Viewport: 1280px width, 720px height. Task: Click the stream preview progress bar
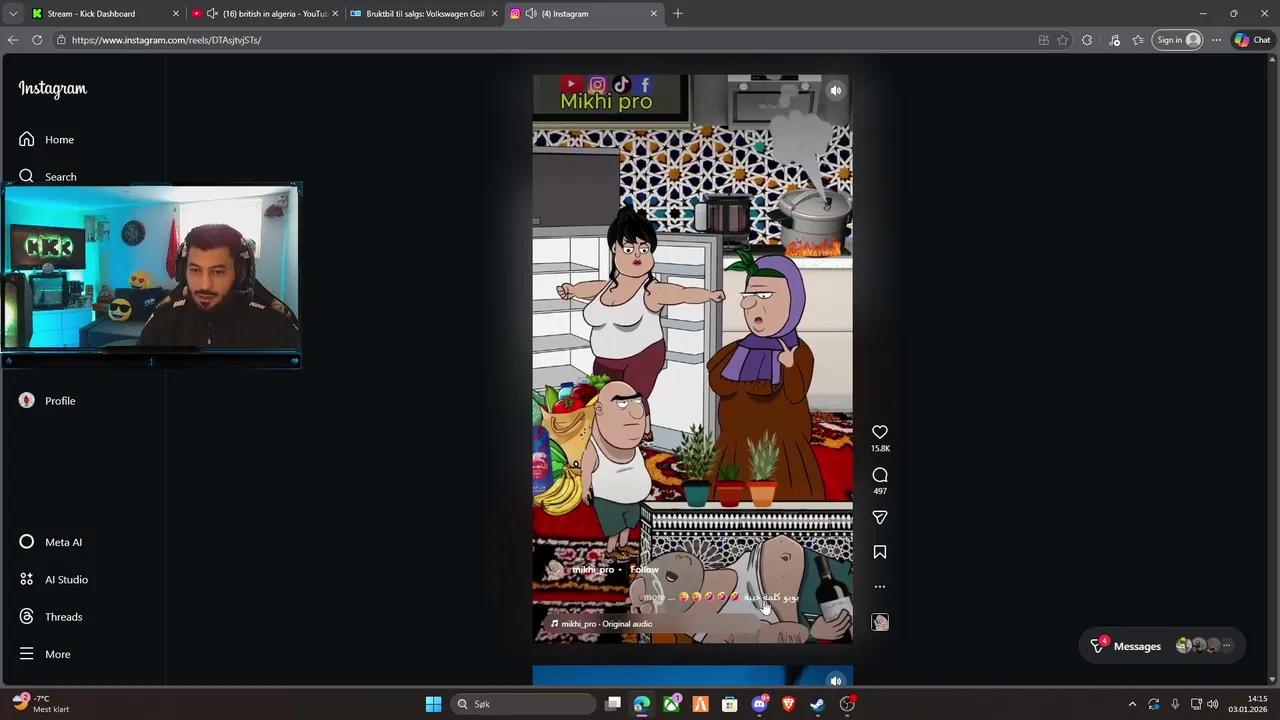[150, 361]
